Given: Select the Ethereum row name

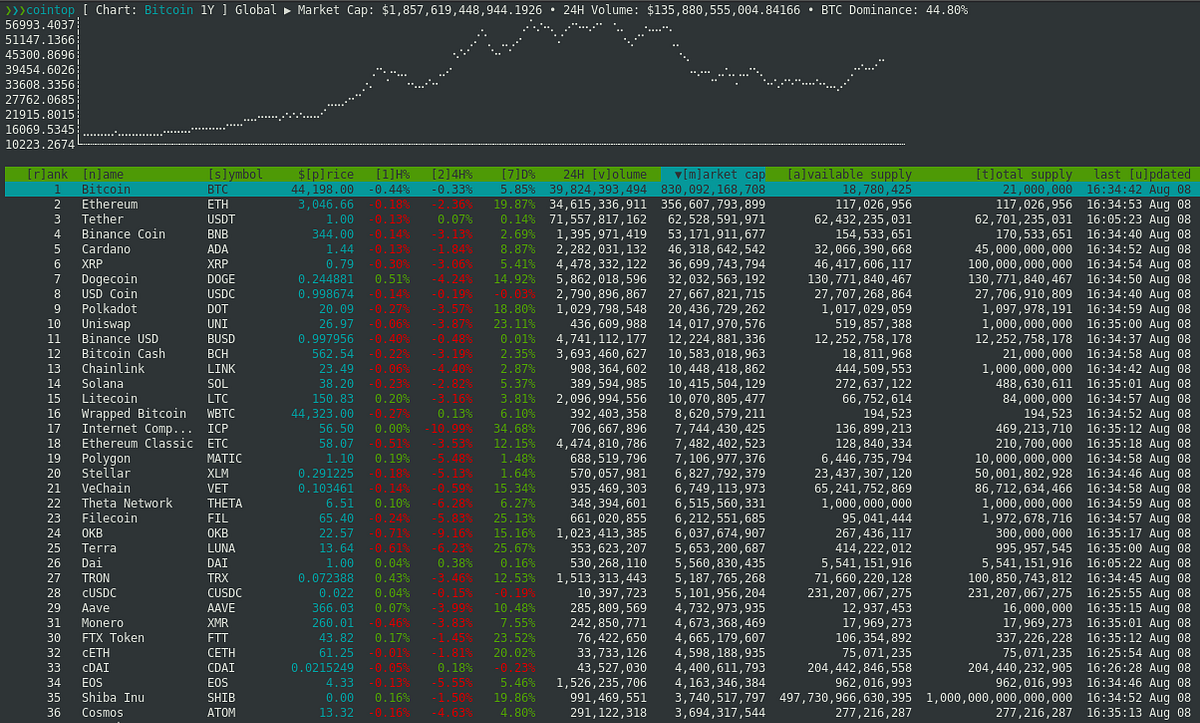Looking at the screenshot, I should [110, 204].
